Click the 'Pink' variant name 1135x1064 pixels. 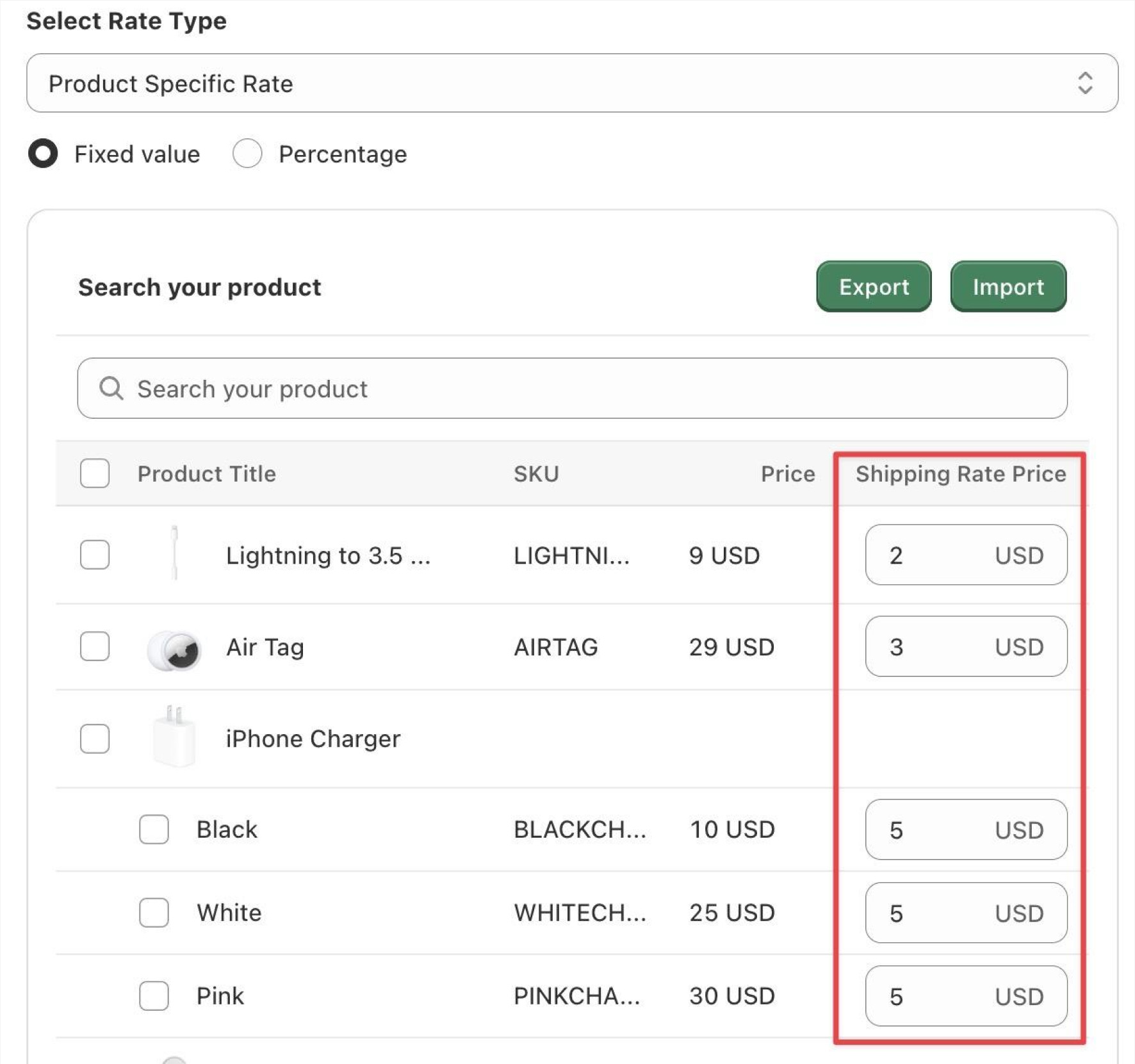click(220, 996)
